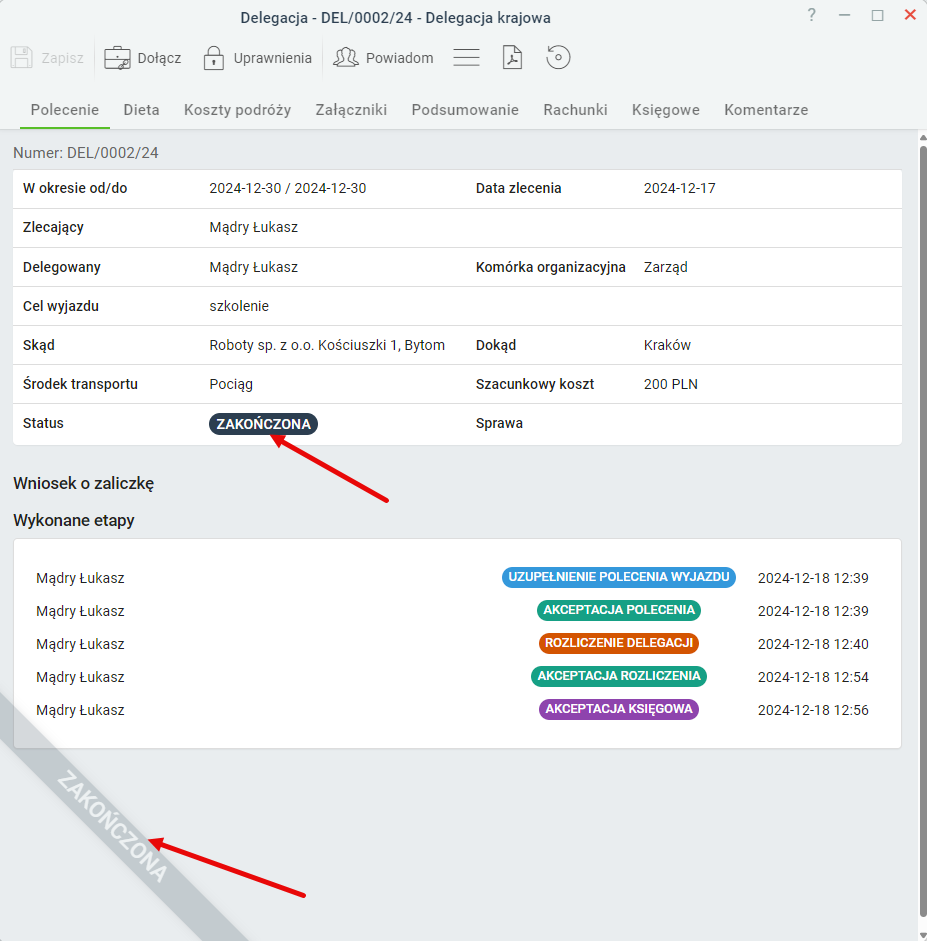Image resolution: width=927 pixels, height=941 pixels.
Task: Click AKCEPTACJA KSIĘGOWA stage badge
Action: pyautogui.click(x=619, y=709)
